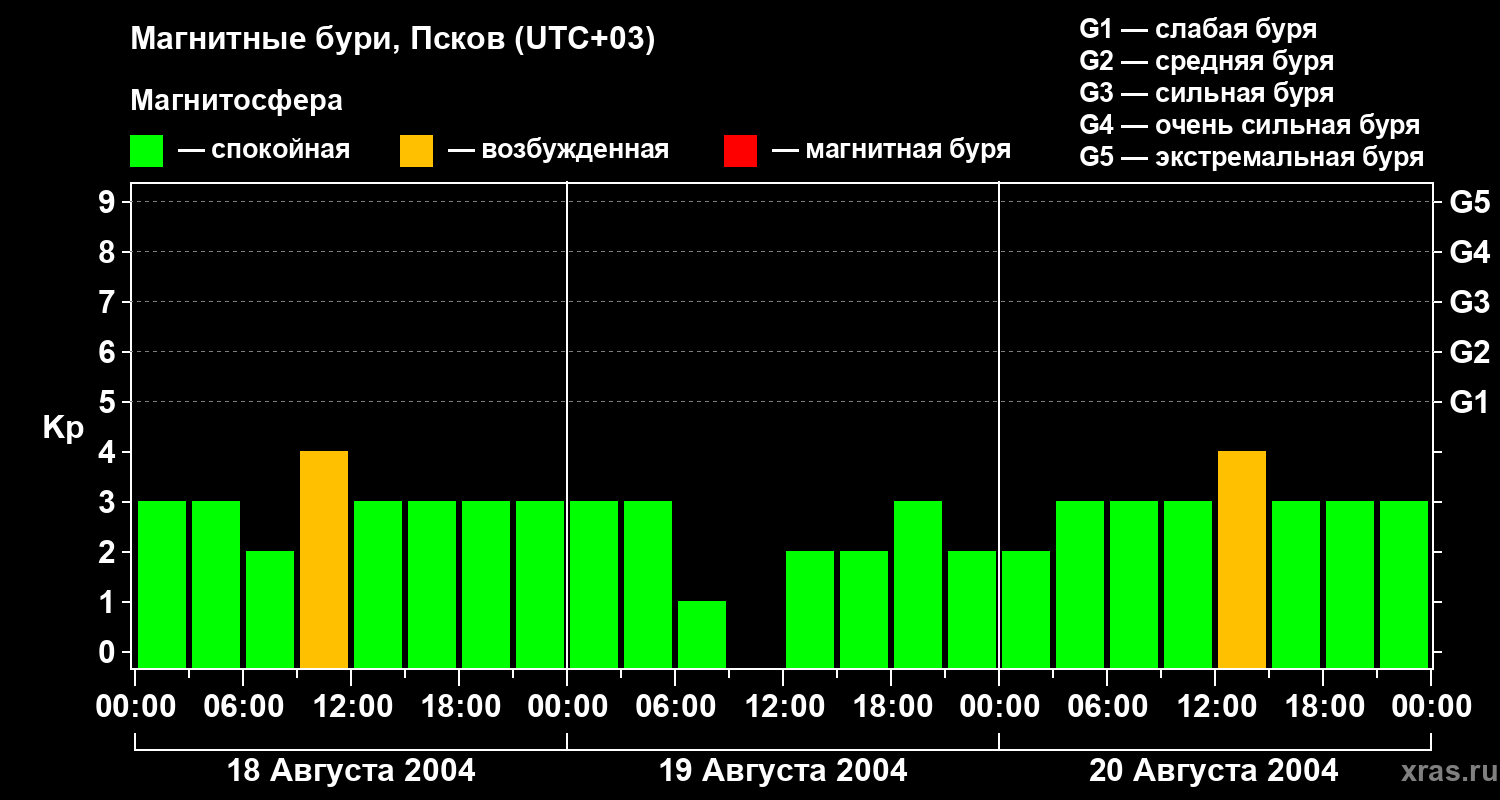
Task: Click the '18 Августа 2004' date label
Action: [351, 771]
